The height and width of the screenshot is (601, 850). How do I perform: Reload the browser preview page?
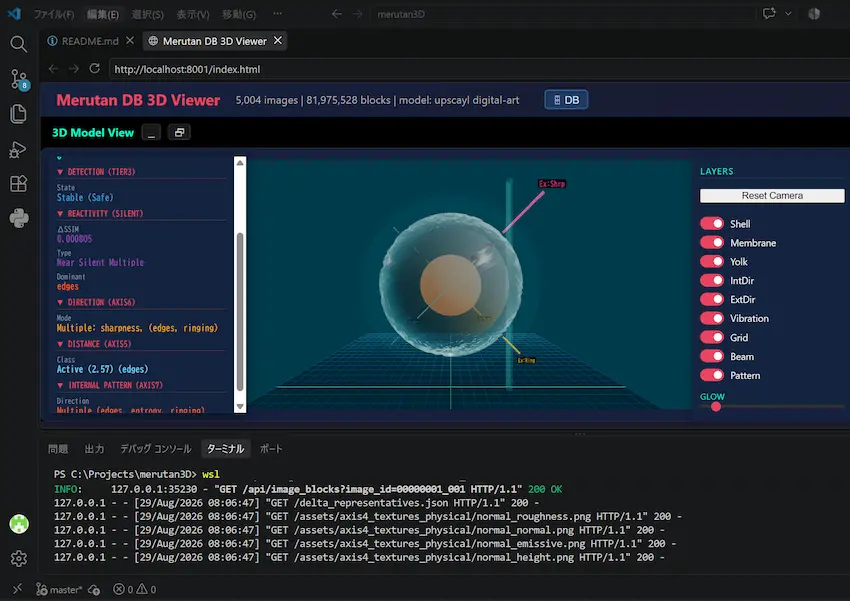(94, 69)
